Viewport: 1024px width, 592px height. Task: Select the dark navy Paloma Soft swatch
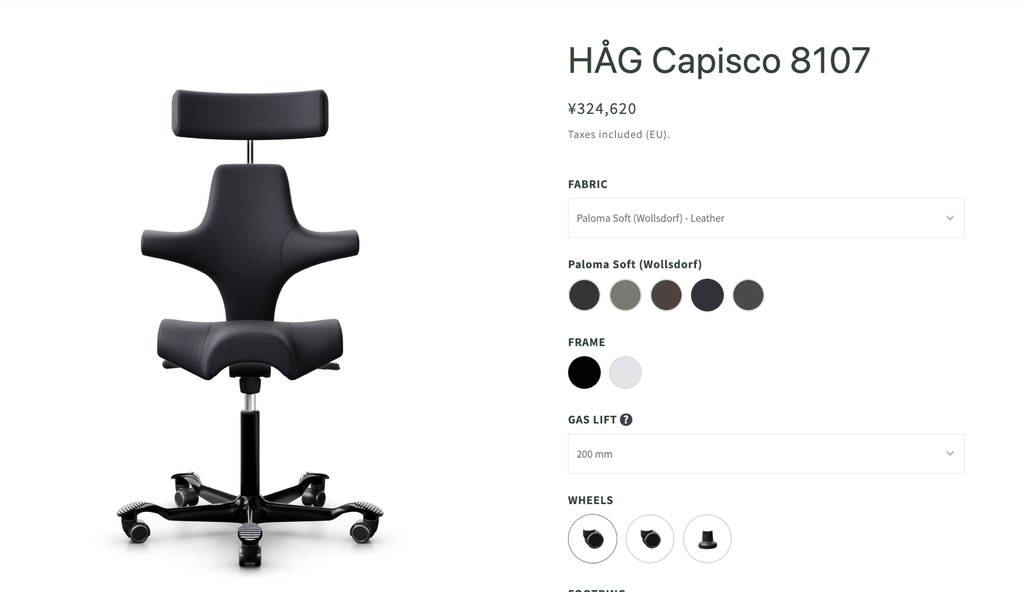707,295
